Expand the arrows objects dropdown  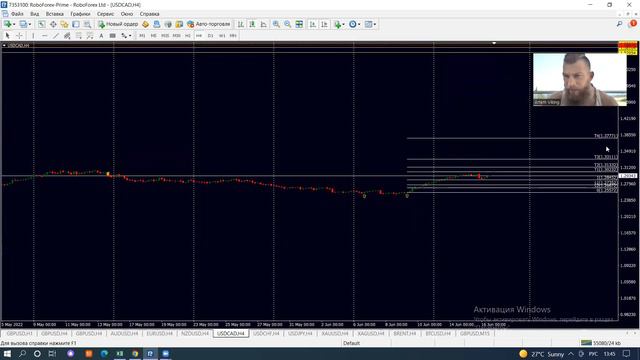coord(130,36)
